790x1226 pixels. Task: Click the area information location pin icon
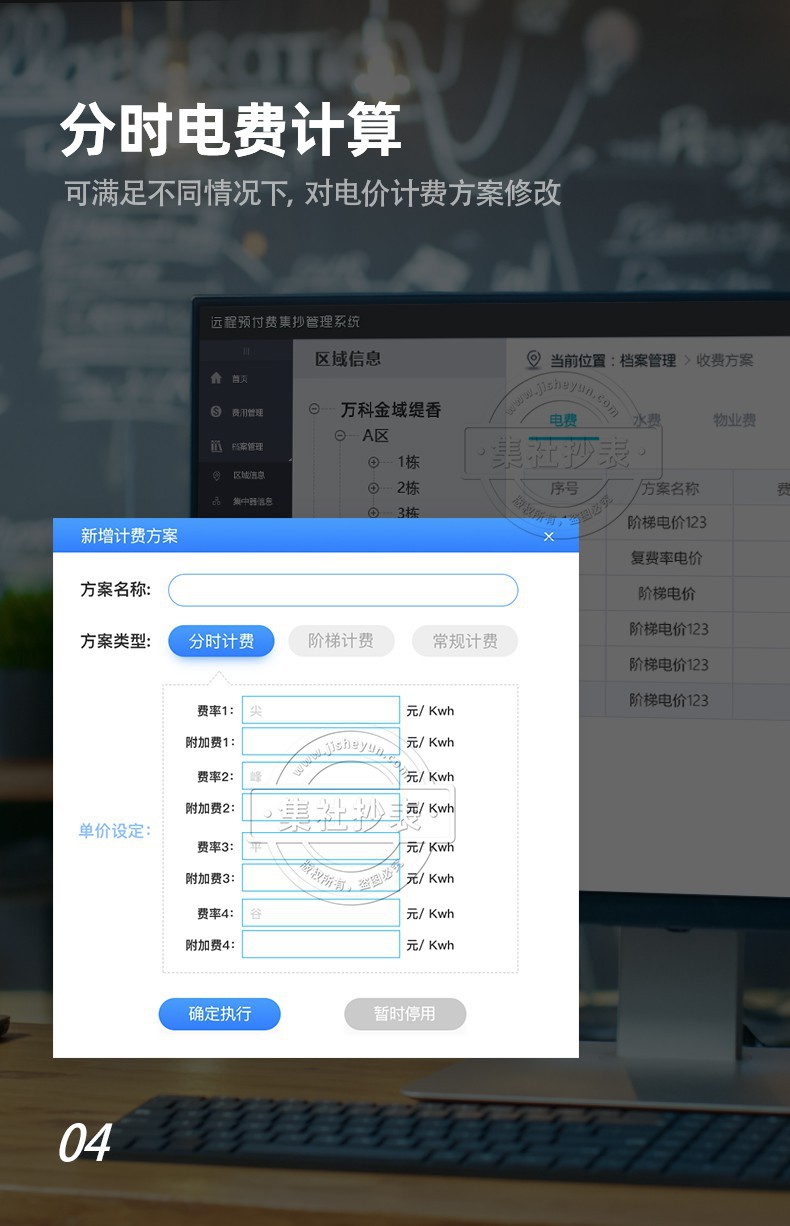click(x=217, y=475)
